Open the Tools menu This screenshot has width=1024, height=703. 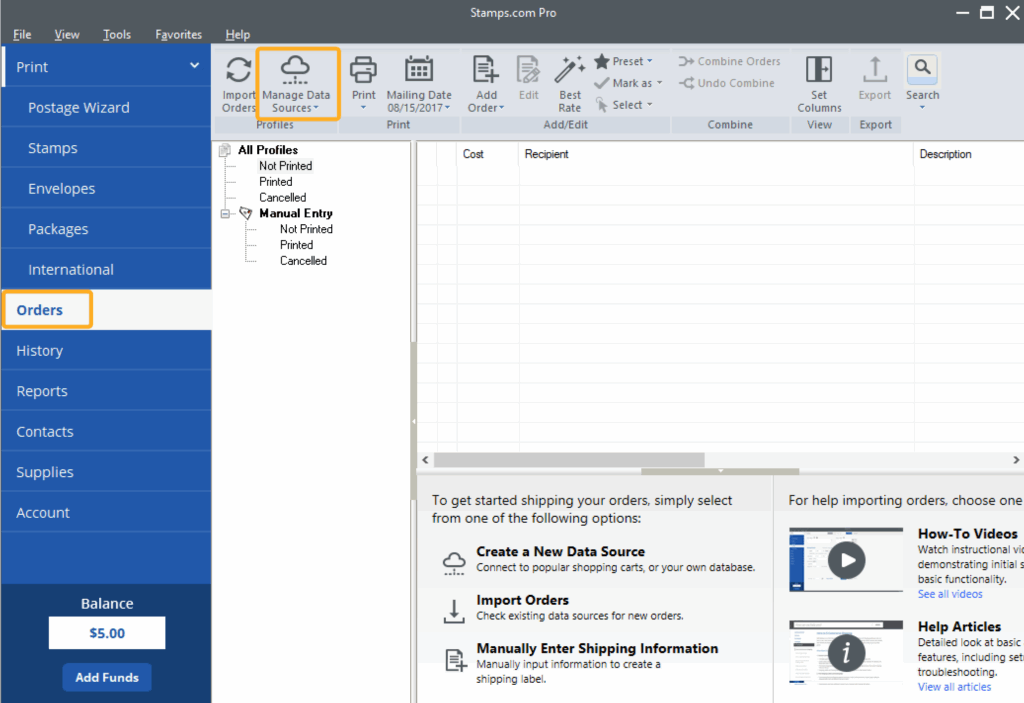117,34
